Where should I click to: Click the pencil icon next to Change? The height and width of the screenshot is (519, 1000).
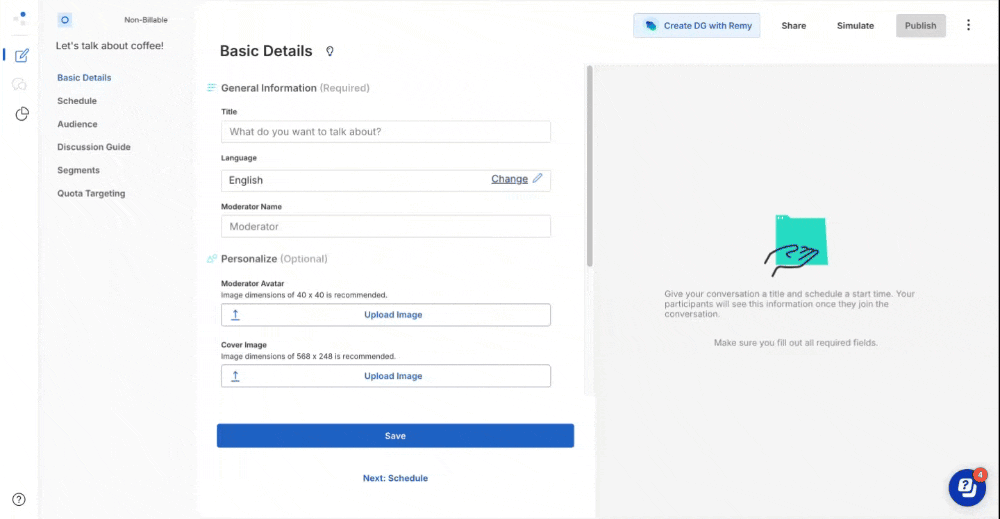pyautogui.click(x=538, y=179)
